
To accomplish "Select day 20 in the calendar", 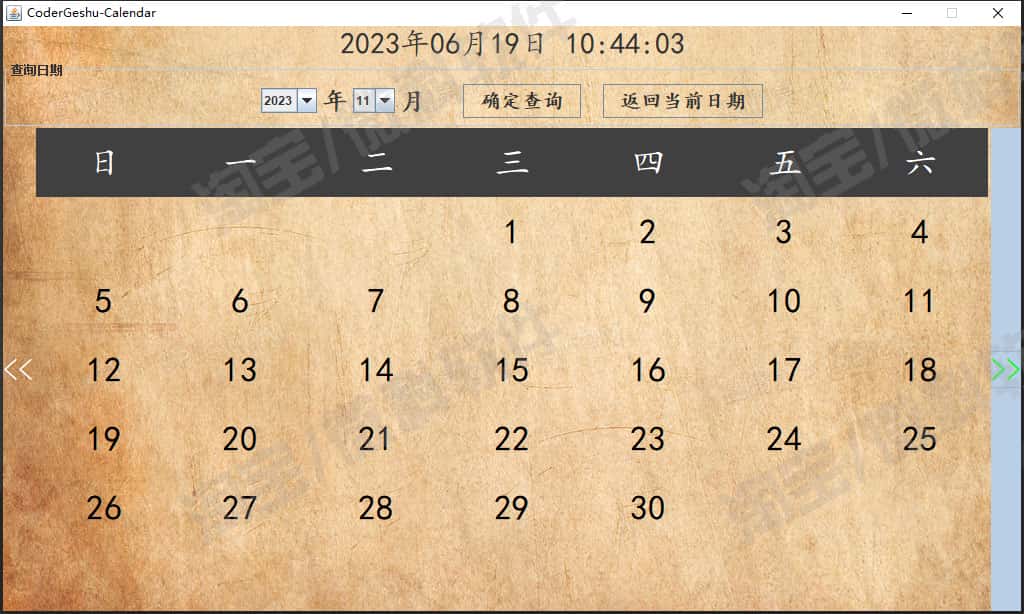I will [240, 439].
